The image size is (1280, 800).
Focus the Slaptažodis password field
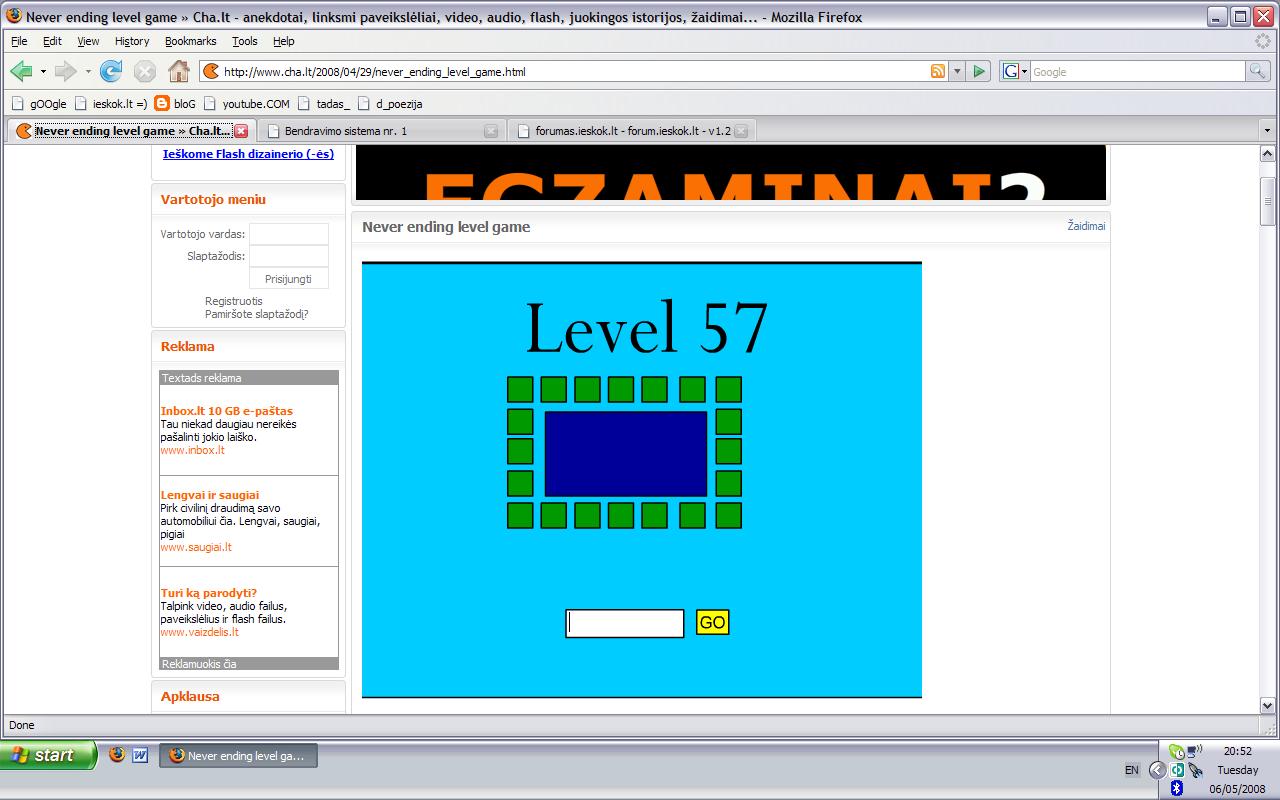288,256
